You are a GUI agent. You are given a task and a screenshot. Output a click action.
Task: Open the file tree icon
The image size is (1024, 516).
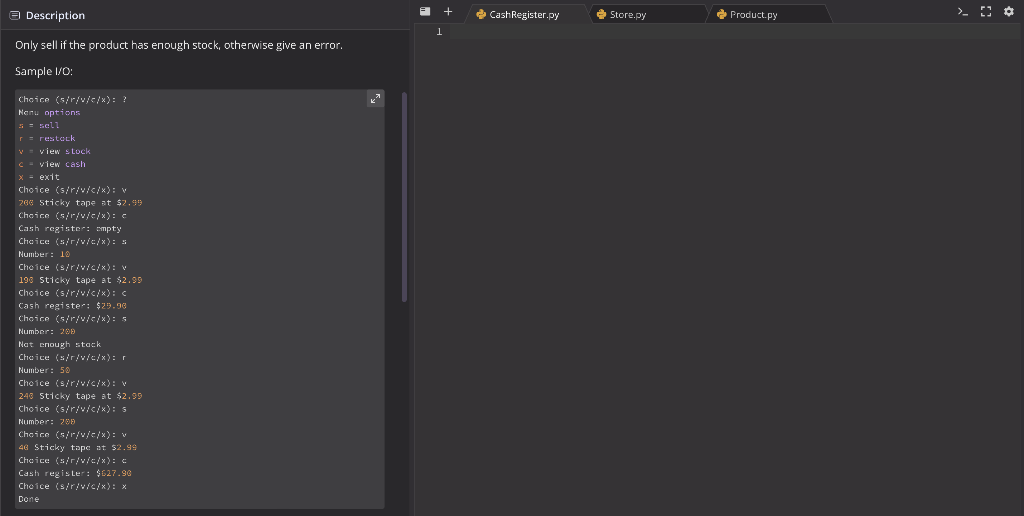(x=425, y=11)
